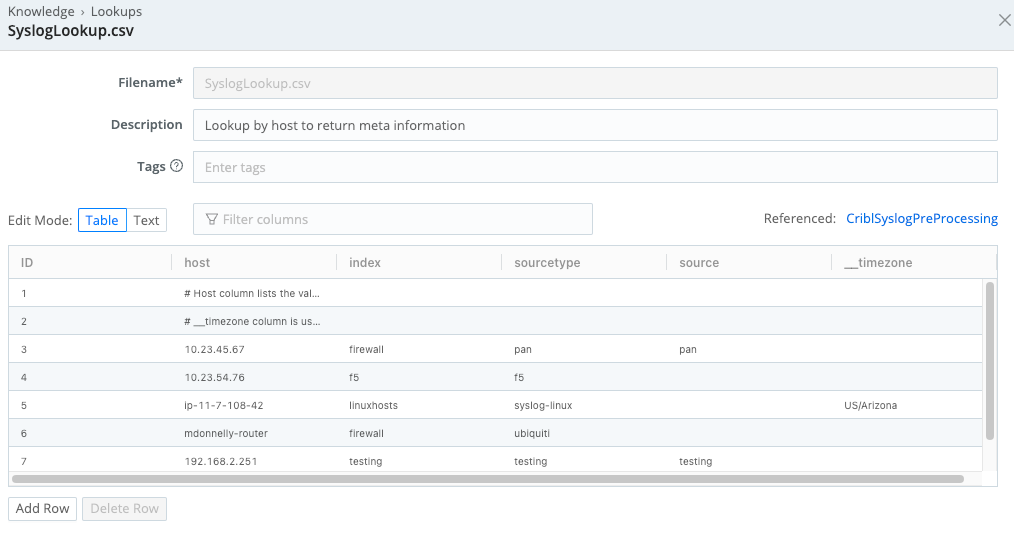Select row ID 1 cell
The height and width of the screenshot is (539, 1014).
24,293
